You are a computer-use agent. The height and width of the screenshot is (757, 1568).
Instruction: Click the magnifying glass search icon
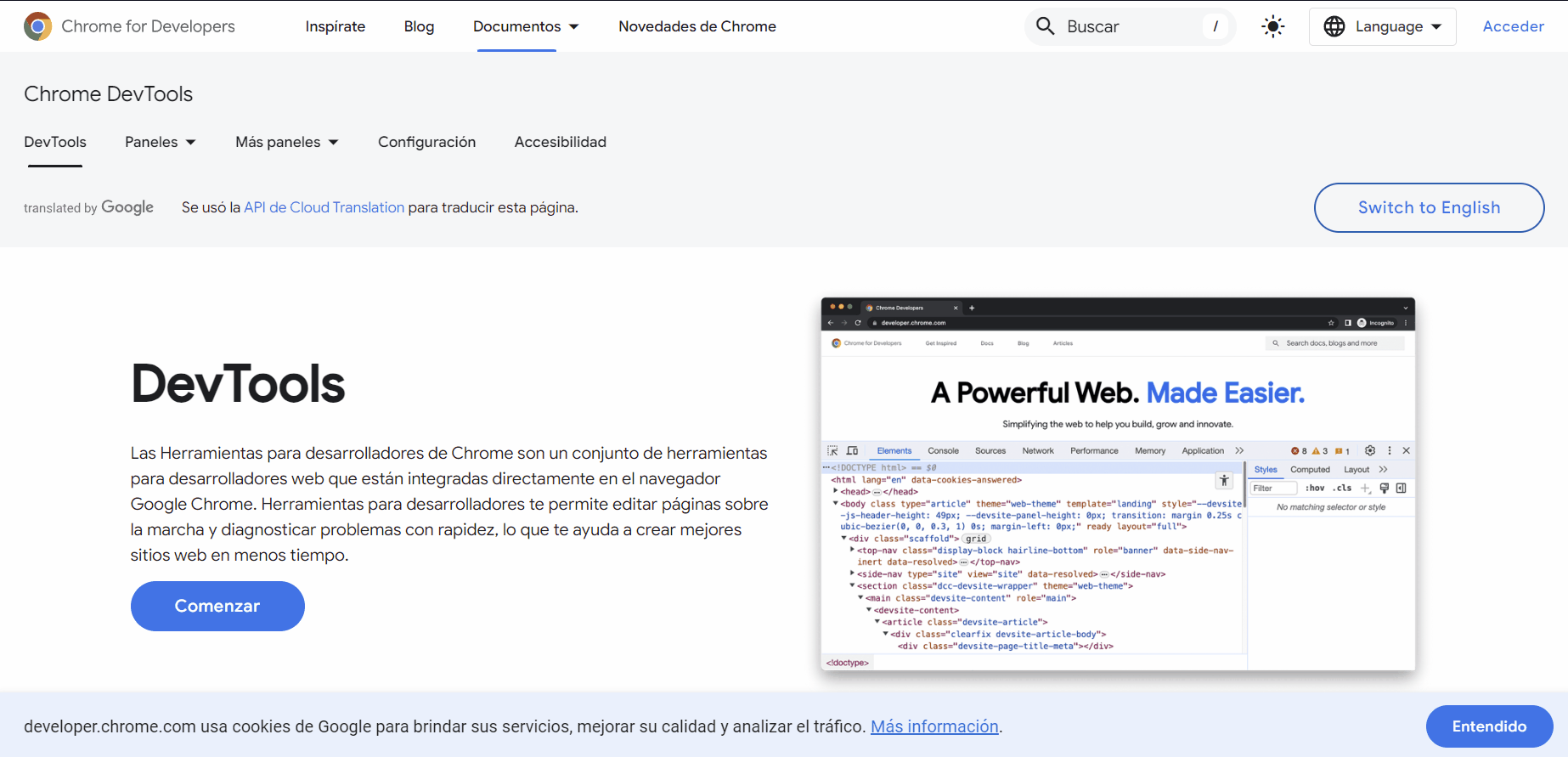[1046, 26]
